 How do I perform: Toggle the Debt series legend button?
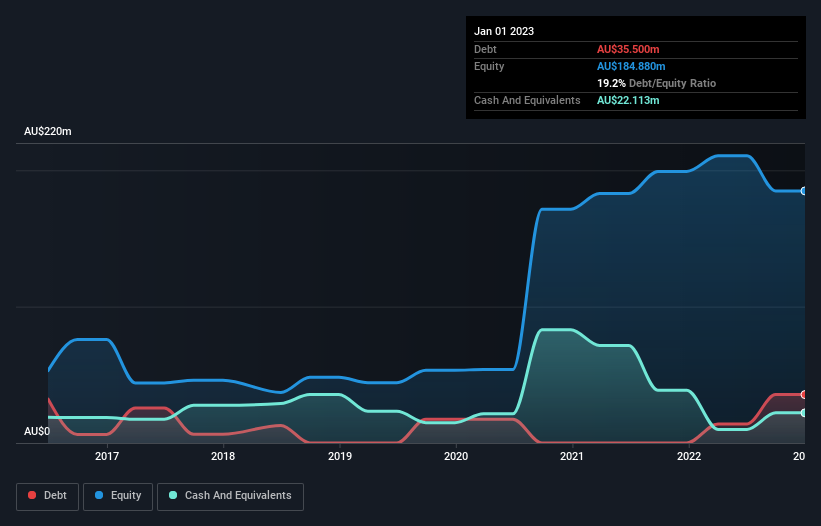(x=48, y=496)
